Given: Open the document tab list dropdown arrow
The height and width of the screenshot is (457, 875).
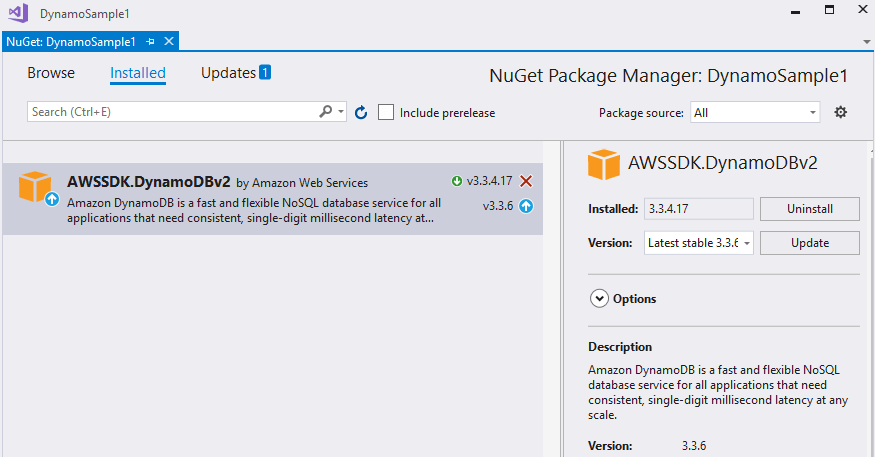Looking at the screenshot, I should coord(866,42).
